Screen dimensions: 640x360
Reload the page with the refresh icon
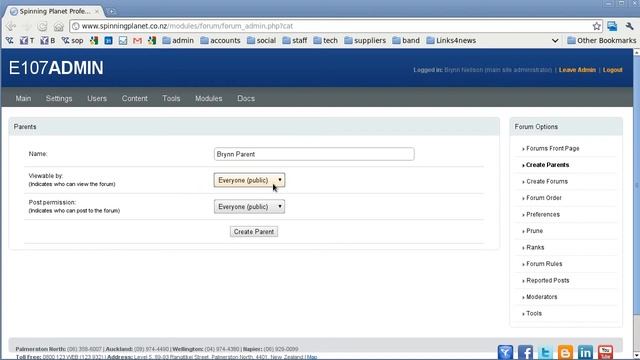[x=42, y=27]
